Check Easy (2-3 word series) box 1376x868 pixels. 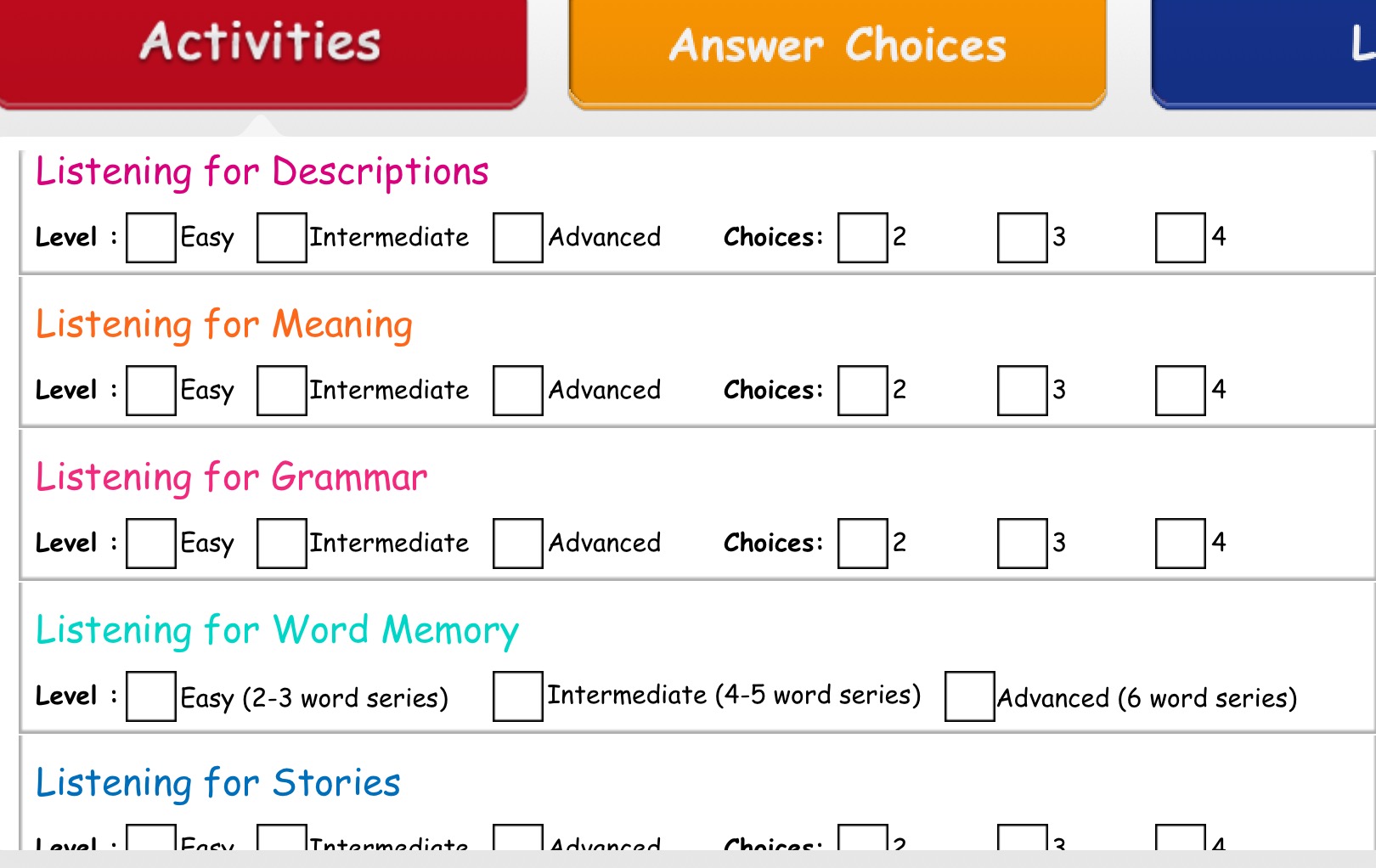coord(151,696)
